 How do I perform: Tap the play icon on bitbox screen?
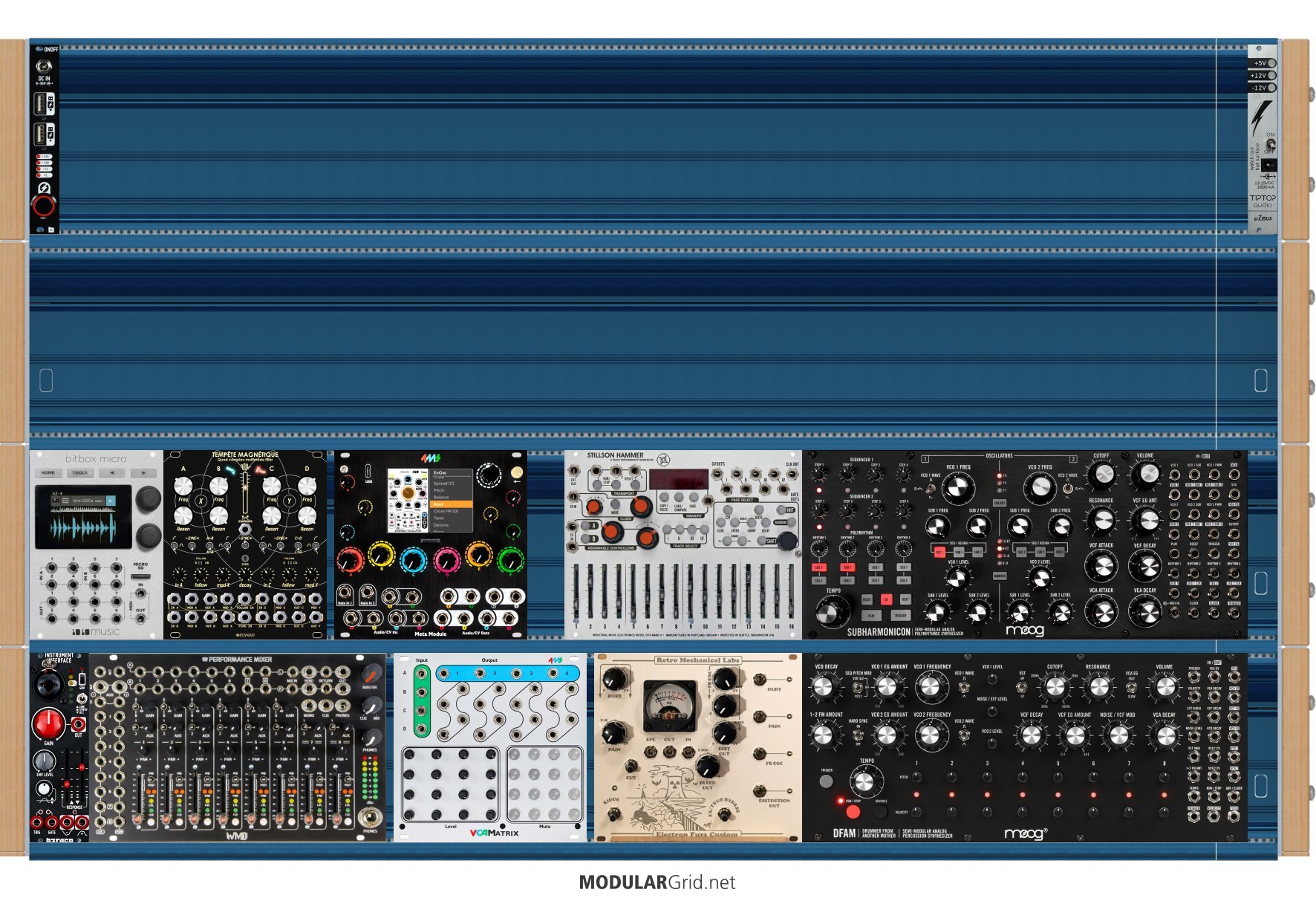(111, 501)
